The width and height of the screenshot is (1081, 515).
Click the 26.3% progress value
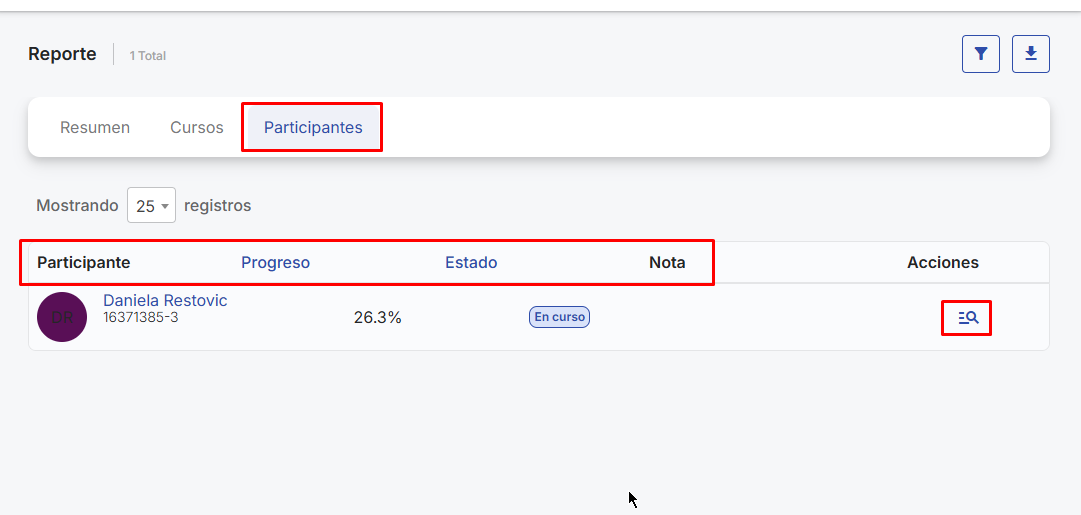pyautogui.click(x=377, y=318)
